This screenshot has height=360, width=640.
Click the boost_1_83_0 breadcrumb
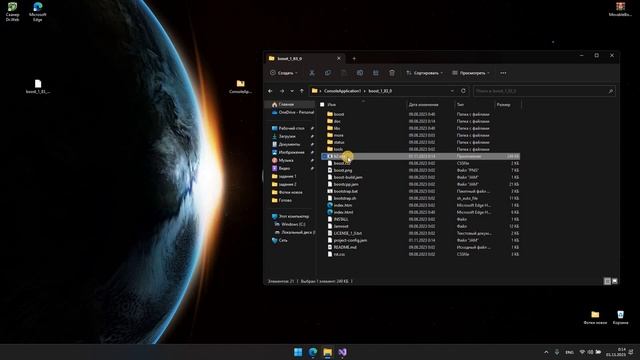[380, 91]
